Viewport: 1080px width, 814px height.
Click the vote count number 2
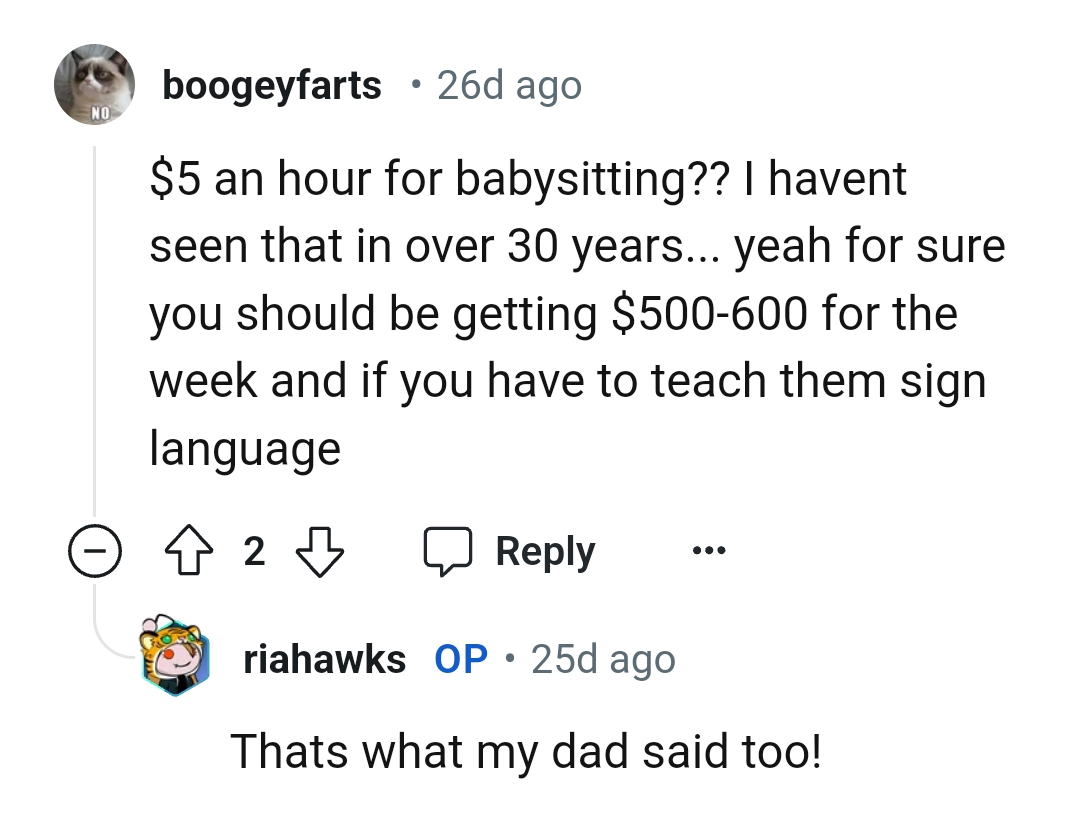pyautogui.click(x=256, y=551)
